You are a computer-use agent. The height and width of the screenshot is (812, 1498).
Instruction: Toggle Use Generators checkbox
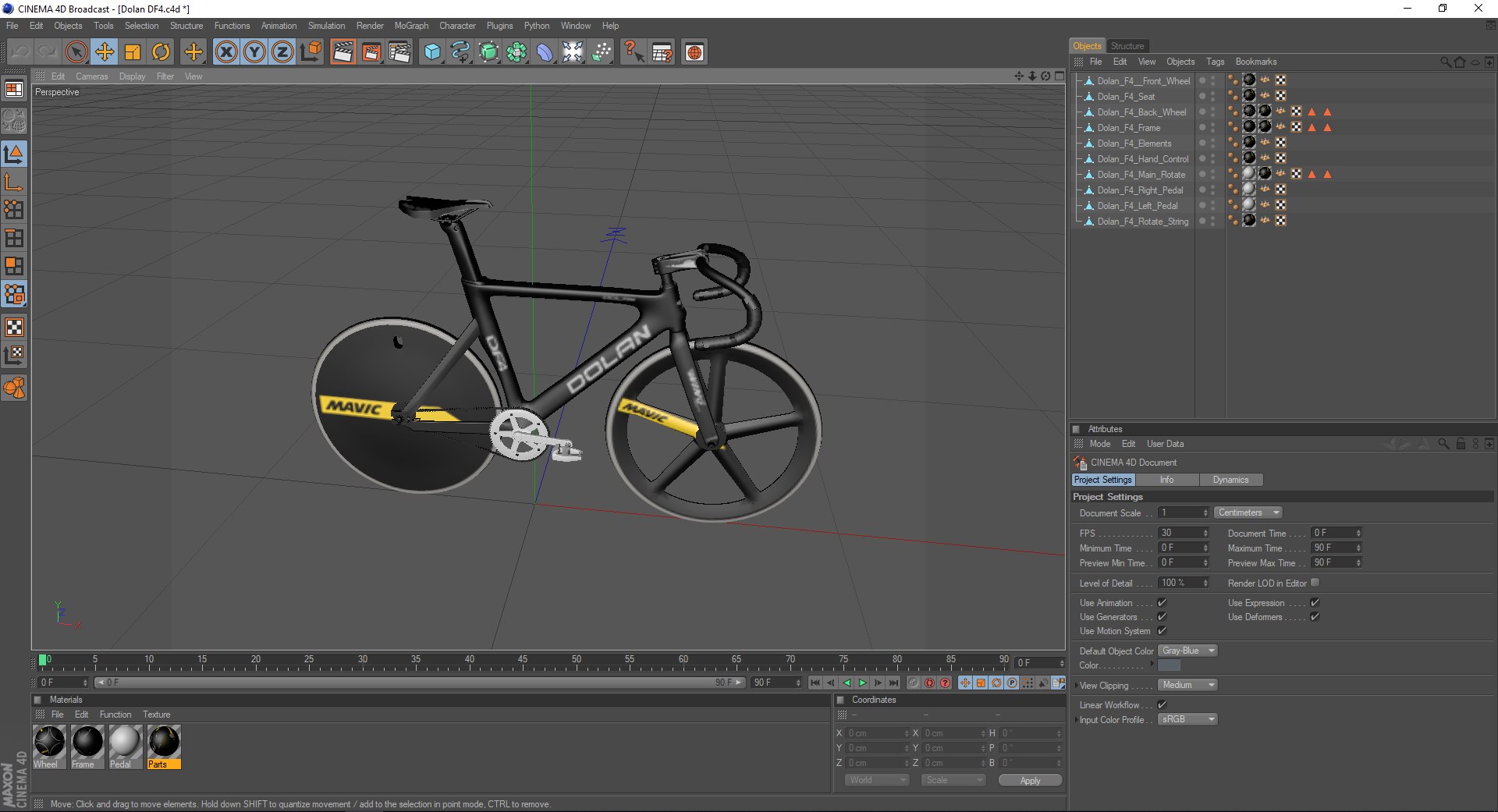pos(1162,616)
